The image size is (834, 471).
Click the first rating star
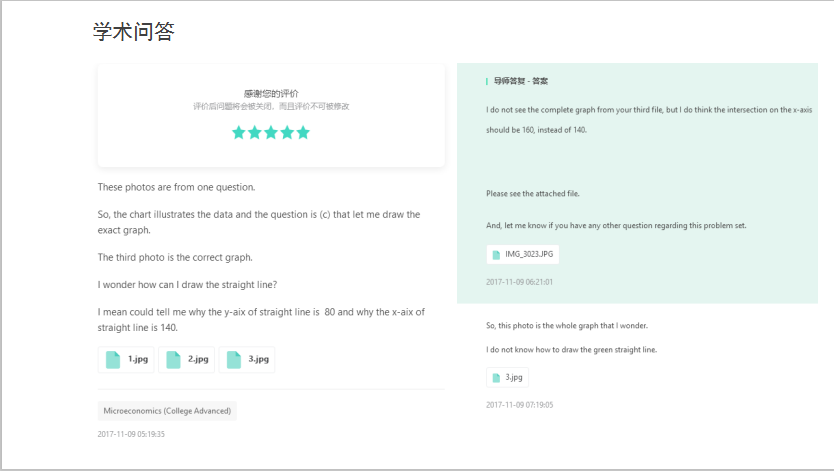point(239,132)
